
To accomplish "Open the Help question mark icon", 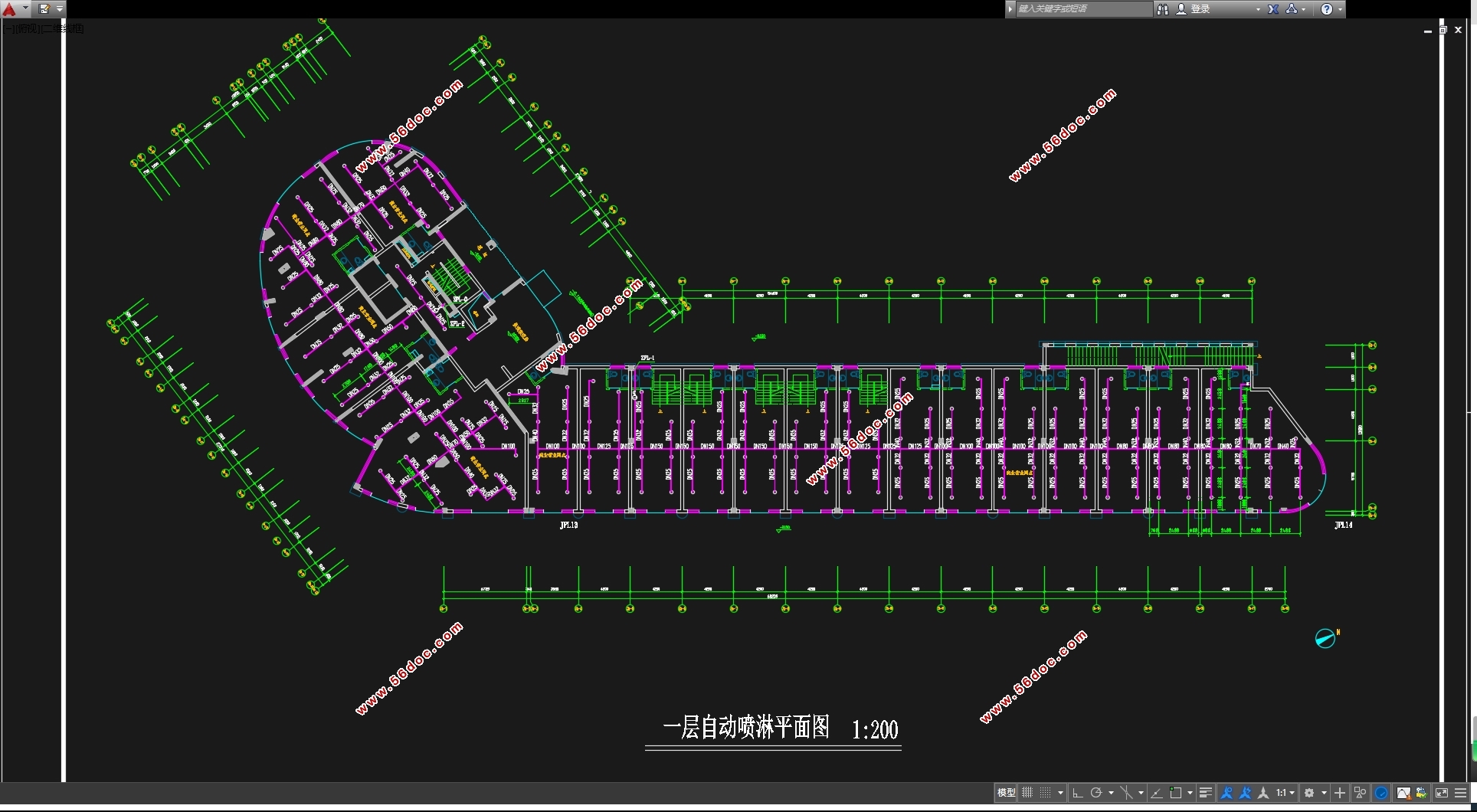I will pyautogui.click(x=1327, y=9).
